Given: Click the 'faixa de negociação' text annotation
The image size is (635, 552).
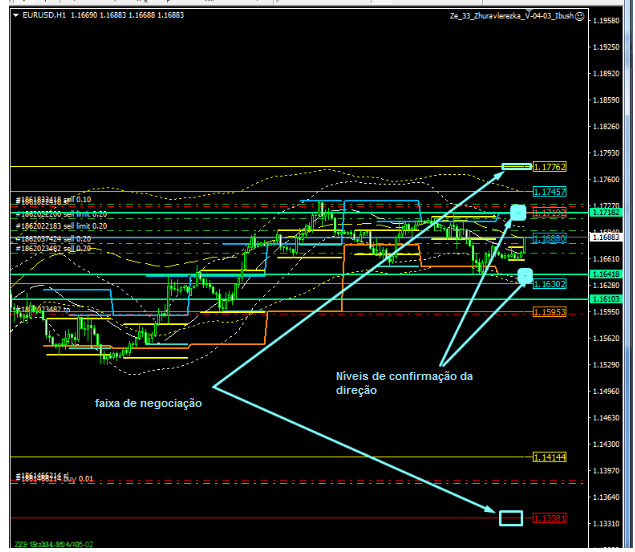Looking at the screenshot, I should (149, 403).
